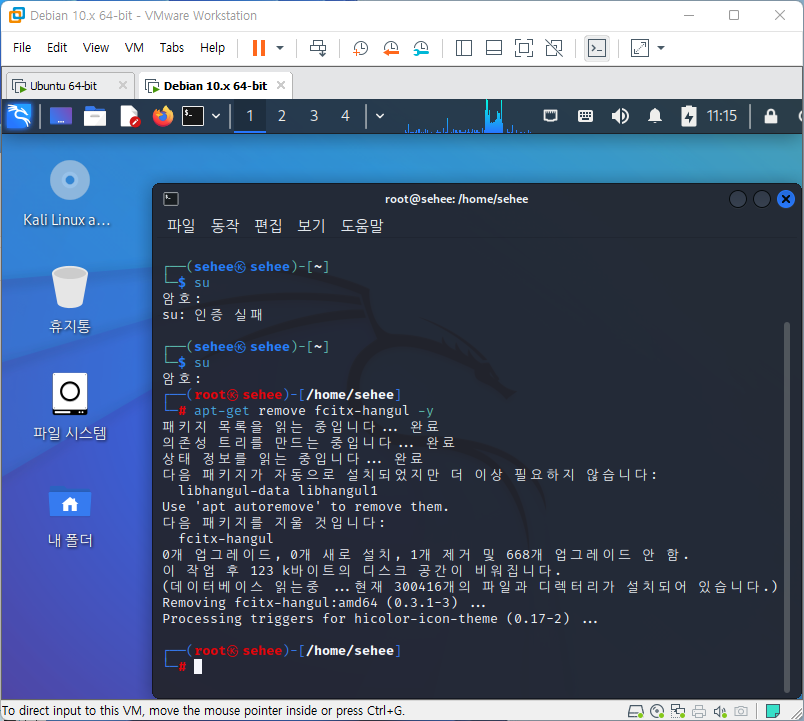Viewport: 804px width, 721px height.
Task: Click the terminal cursor prompt line
Action: pyautogui.click(x=198, y=667)
